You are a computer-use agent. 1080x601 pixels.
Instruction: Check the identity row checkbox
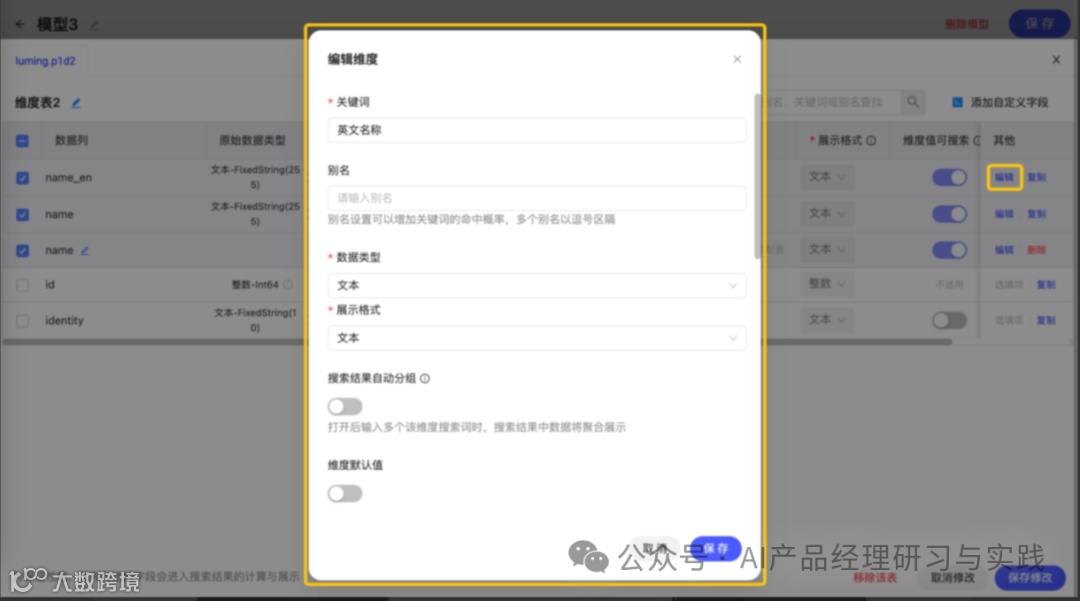(22, 321)
